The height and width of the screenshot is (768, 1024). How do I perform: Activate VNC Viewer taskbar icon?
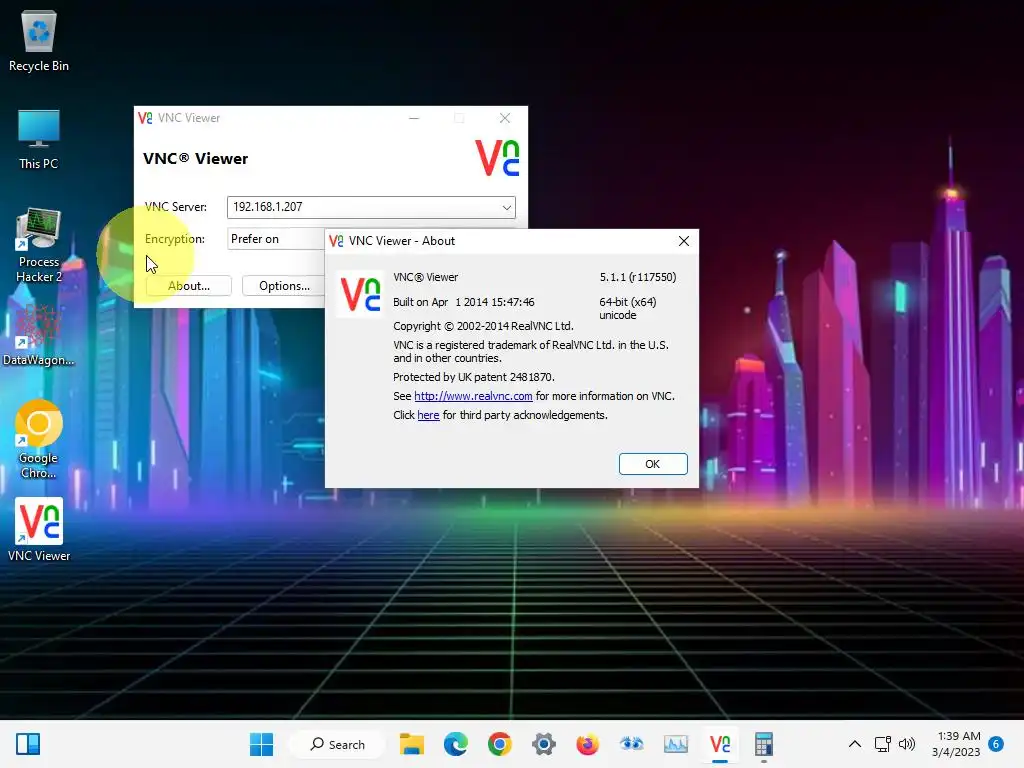720,744
